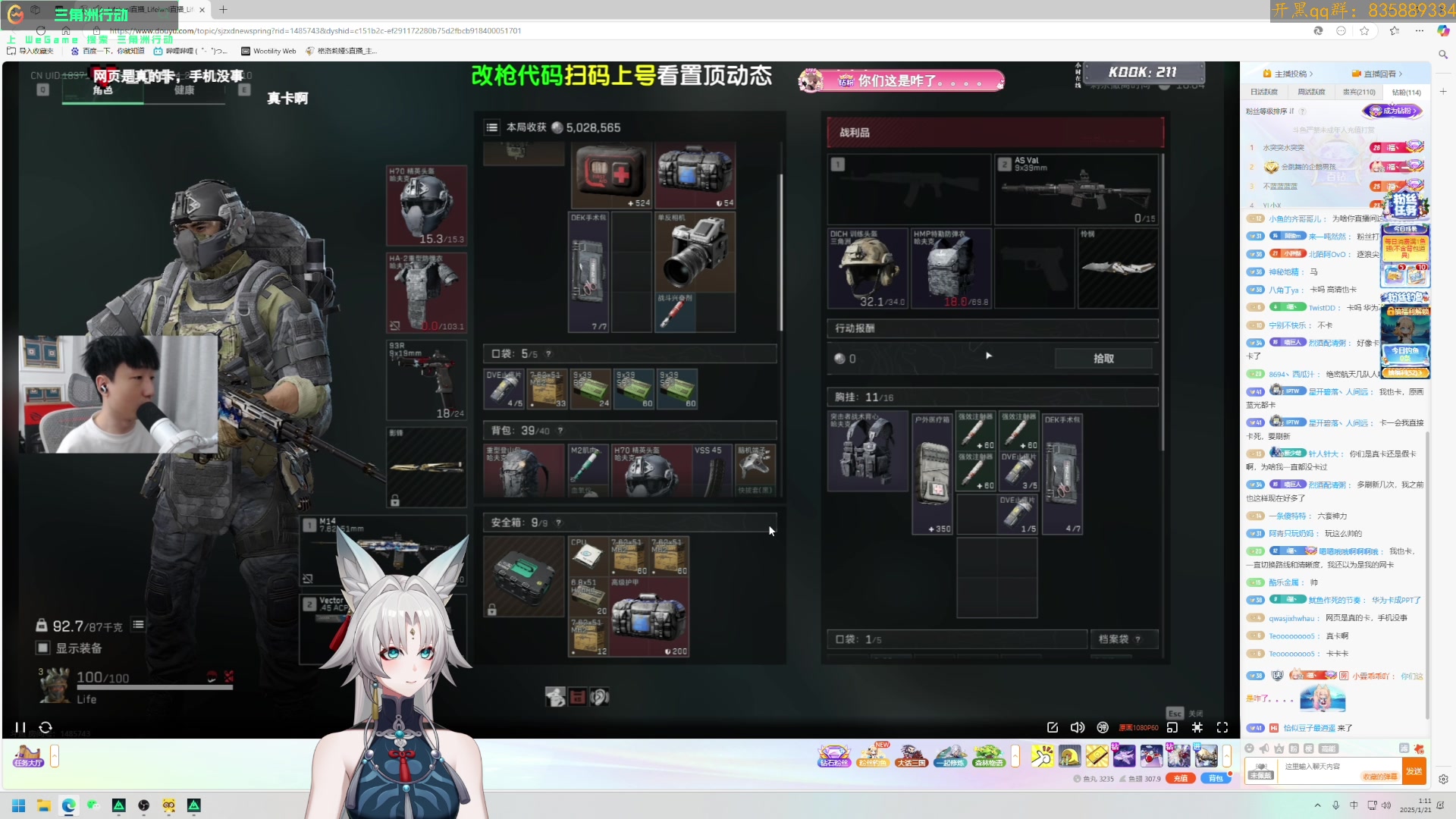Enter full screen video mode

[1222, 727]
